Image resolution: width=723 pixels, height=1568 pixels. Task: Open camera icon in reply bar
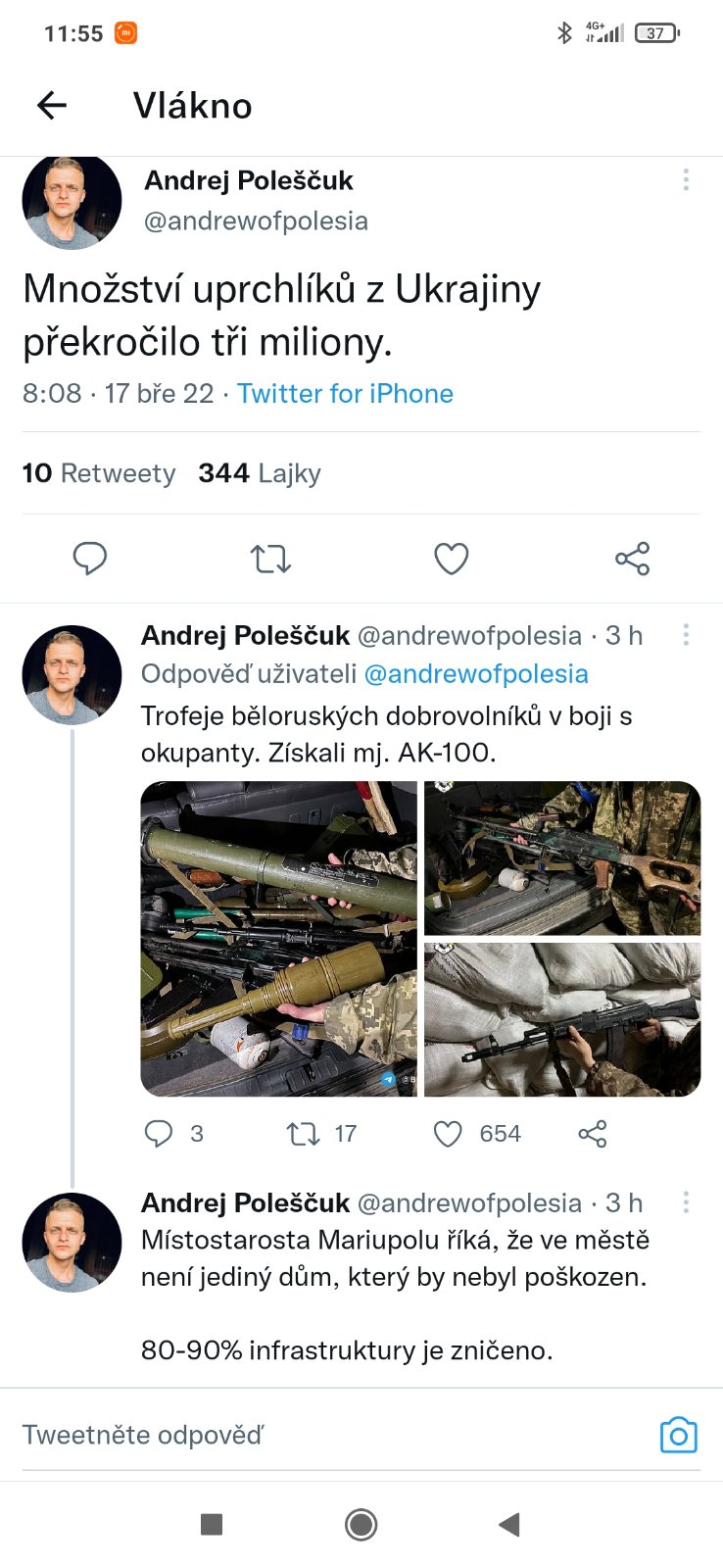tap(678, 1435)
